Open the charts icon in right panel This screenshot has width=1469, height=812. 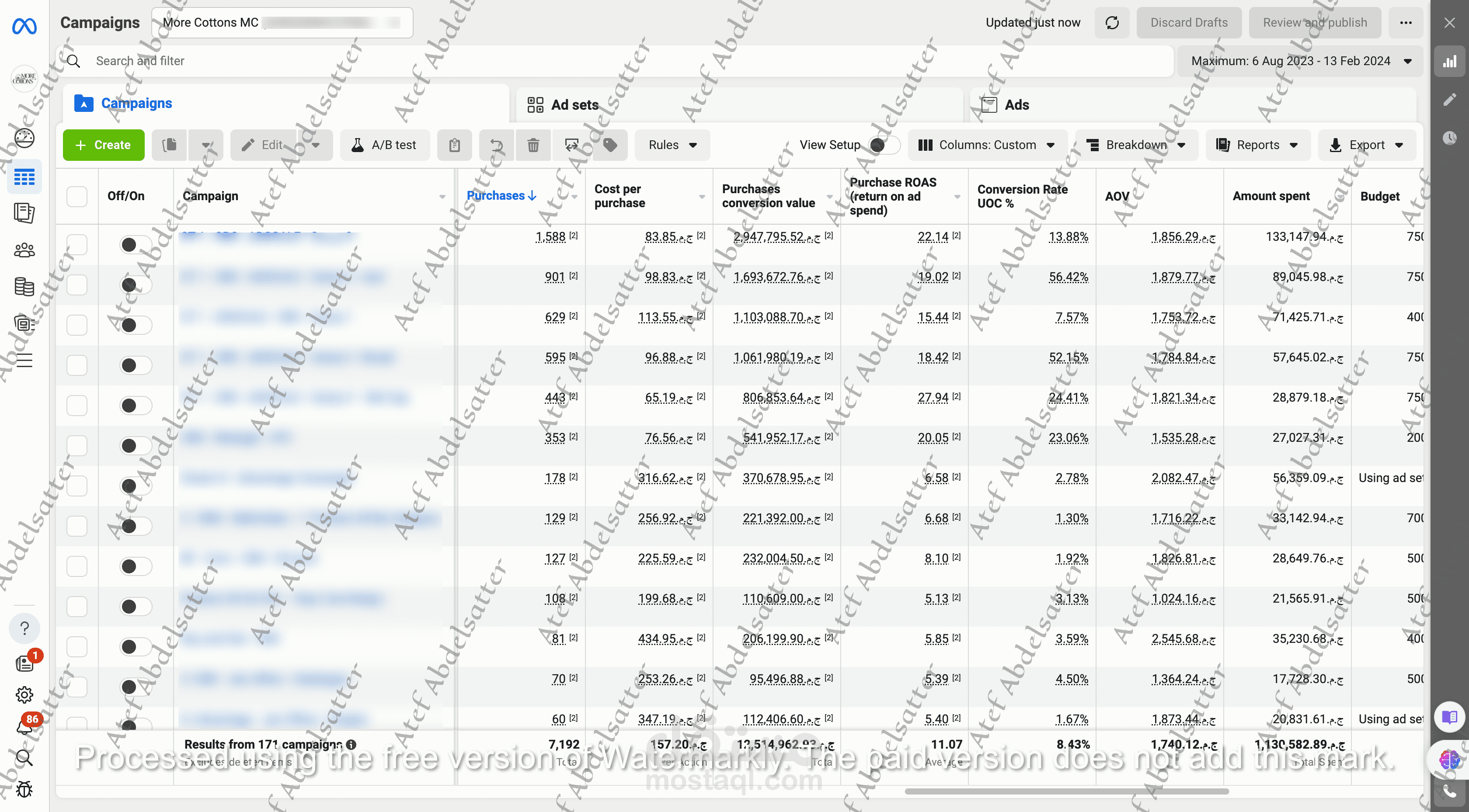coord(1449,61)
